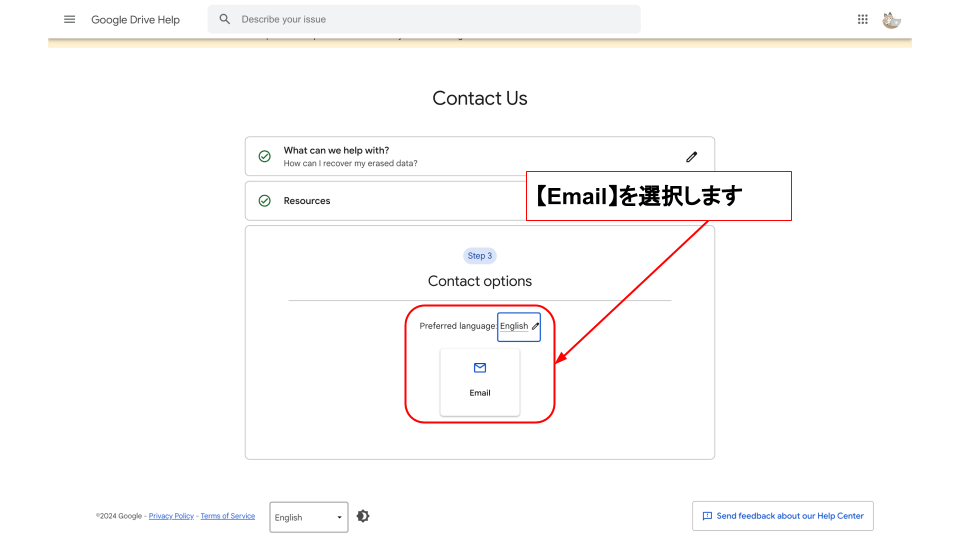Click checkmark next to 'What can we help with?'
Screen dimensions: 960x540
click(265, 157)
